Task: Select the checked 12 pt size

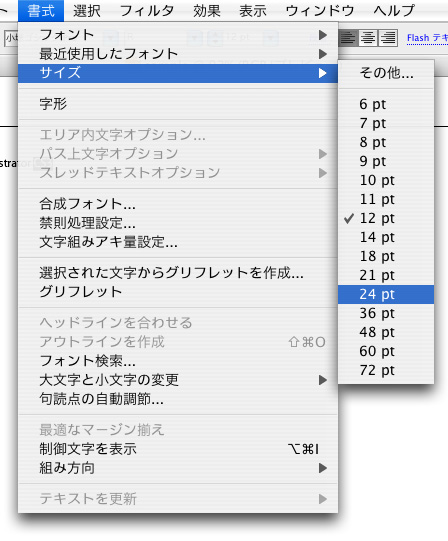Action: pos(386,218)
